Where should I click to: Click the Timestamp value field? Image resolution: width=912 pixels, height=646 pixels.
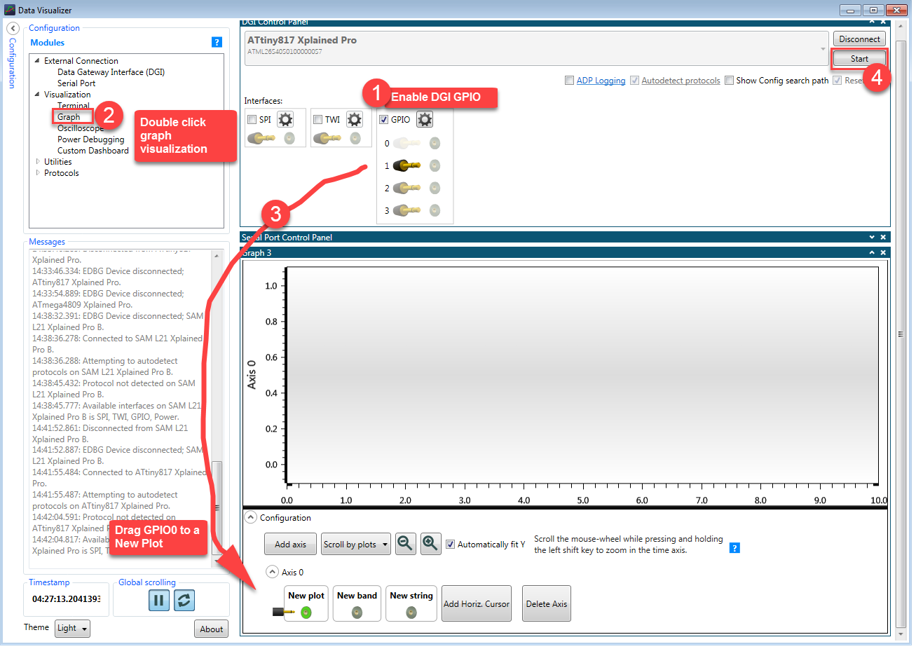click(66, 599)
